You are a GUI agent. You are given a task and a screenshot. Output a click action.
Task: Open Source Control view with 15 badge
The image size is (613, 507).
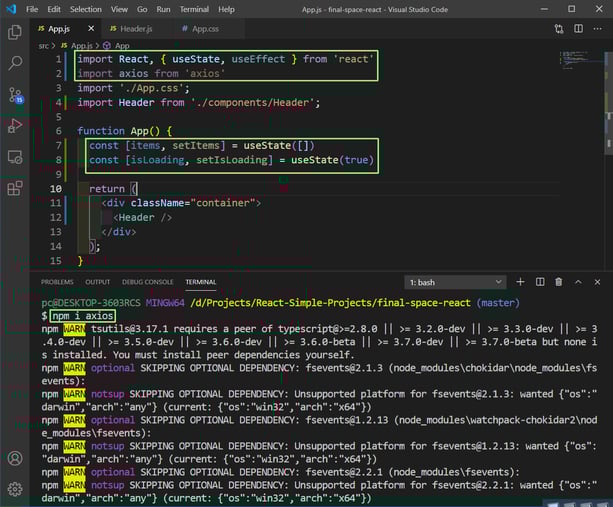(x=15, y=95)
